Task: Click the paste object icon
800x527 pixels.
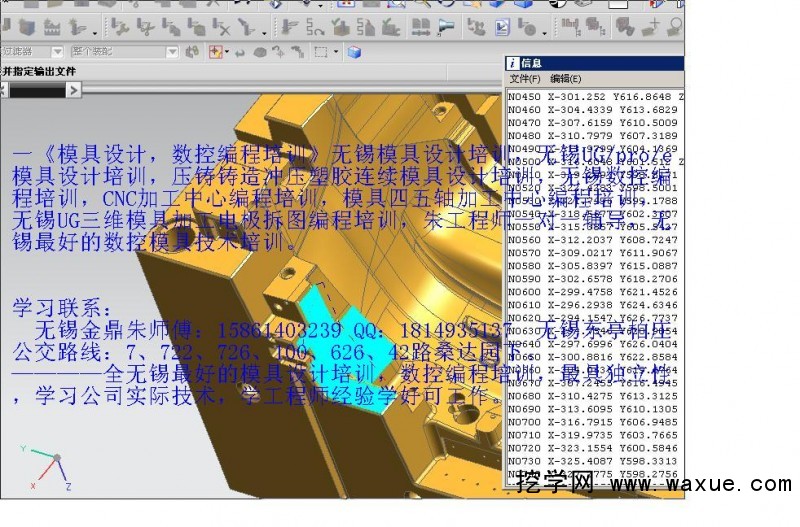Action: (196, 27)
